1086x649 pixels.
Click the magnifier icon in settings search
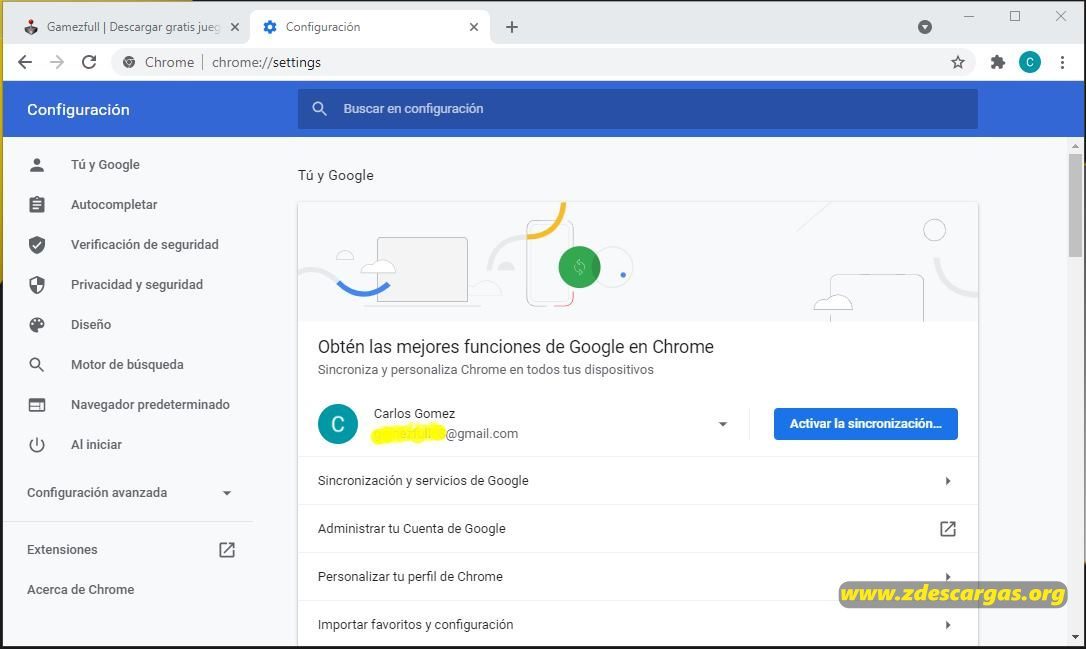tap(319, 109)
